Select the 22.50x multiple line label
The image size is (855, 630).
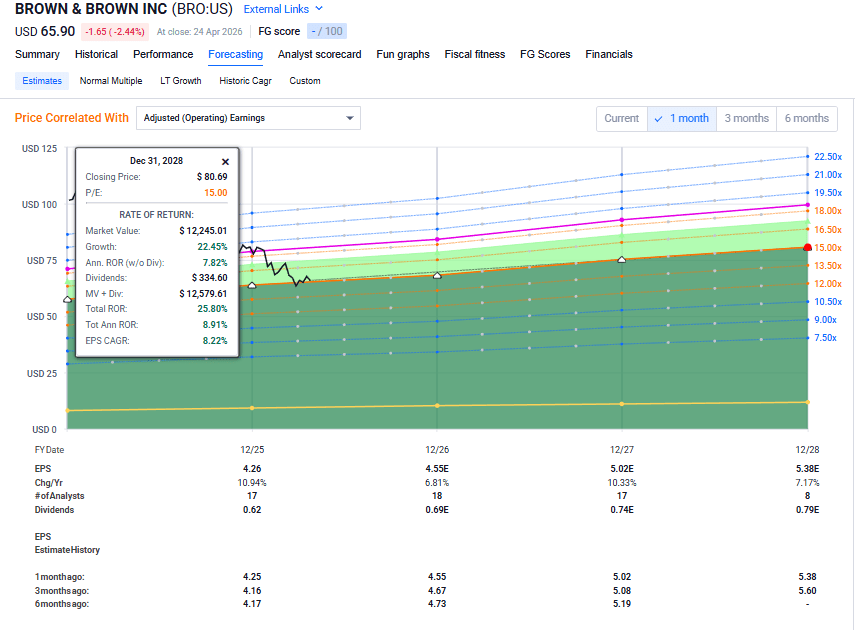(828, 157)
